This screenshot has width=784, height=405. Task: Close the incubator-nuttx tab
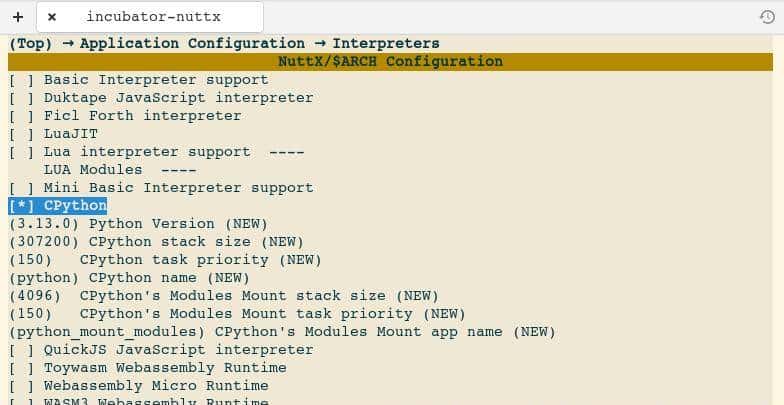(x=52, y=17)
